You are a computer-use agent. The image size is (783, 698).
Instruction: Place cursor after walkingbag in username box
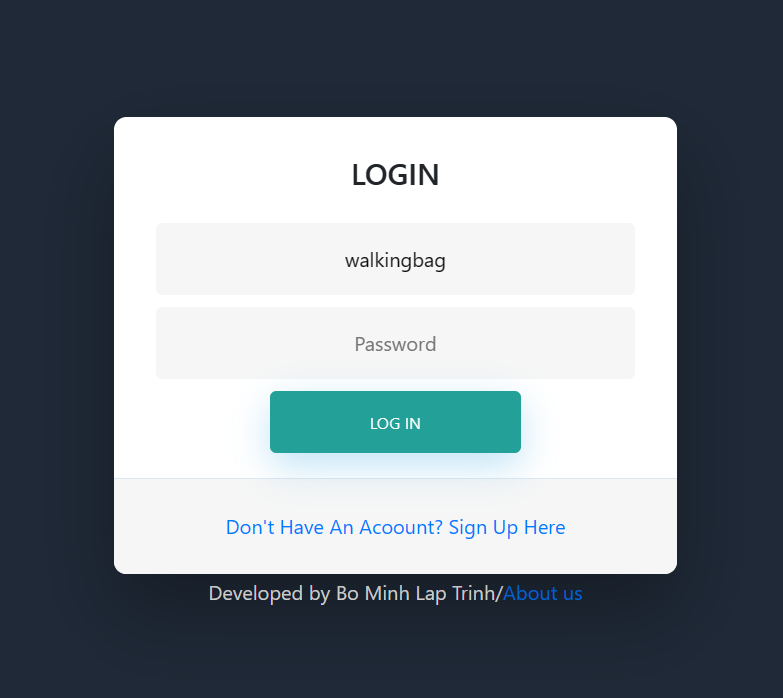pos(447,260)
